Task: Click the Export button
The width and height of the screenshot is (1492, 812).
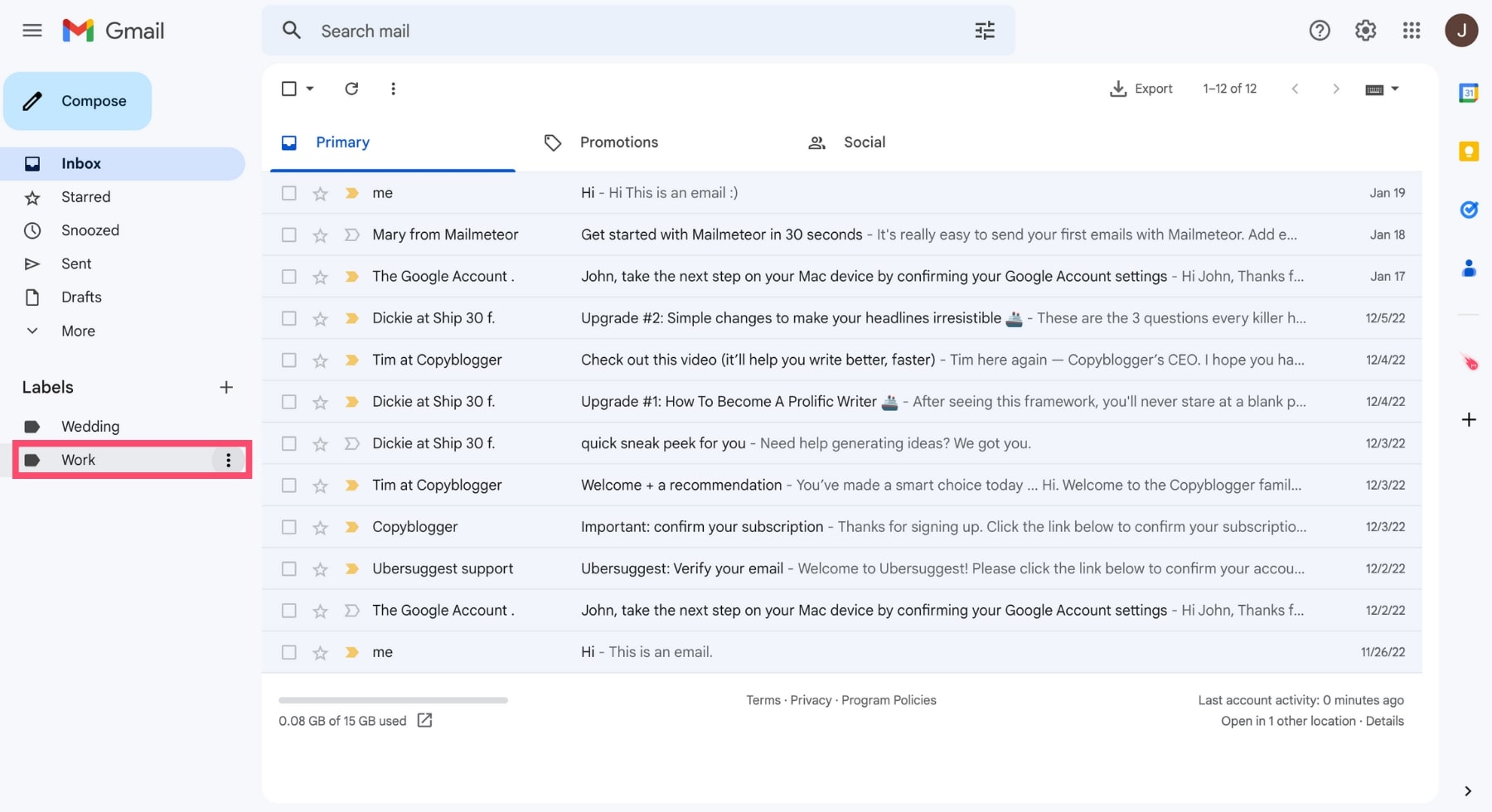Action: tap(1141, 89)
